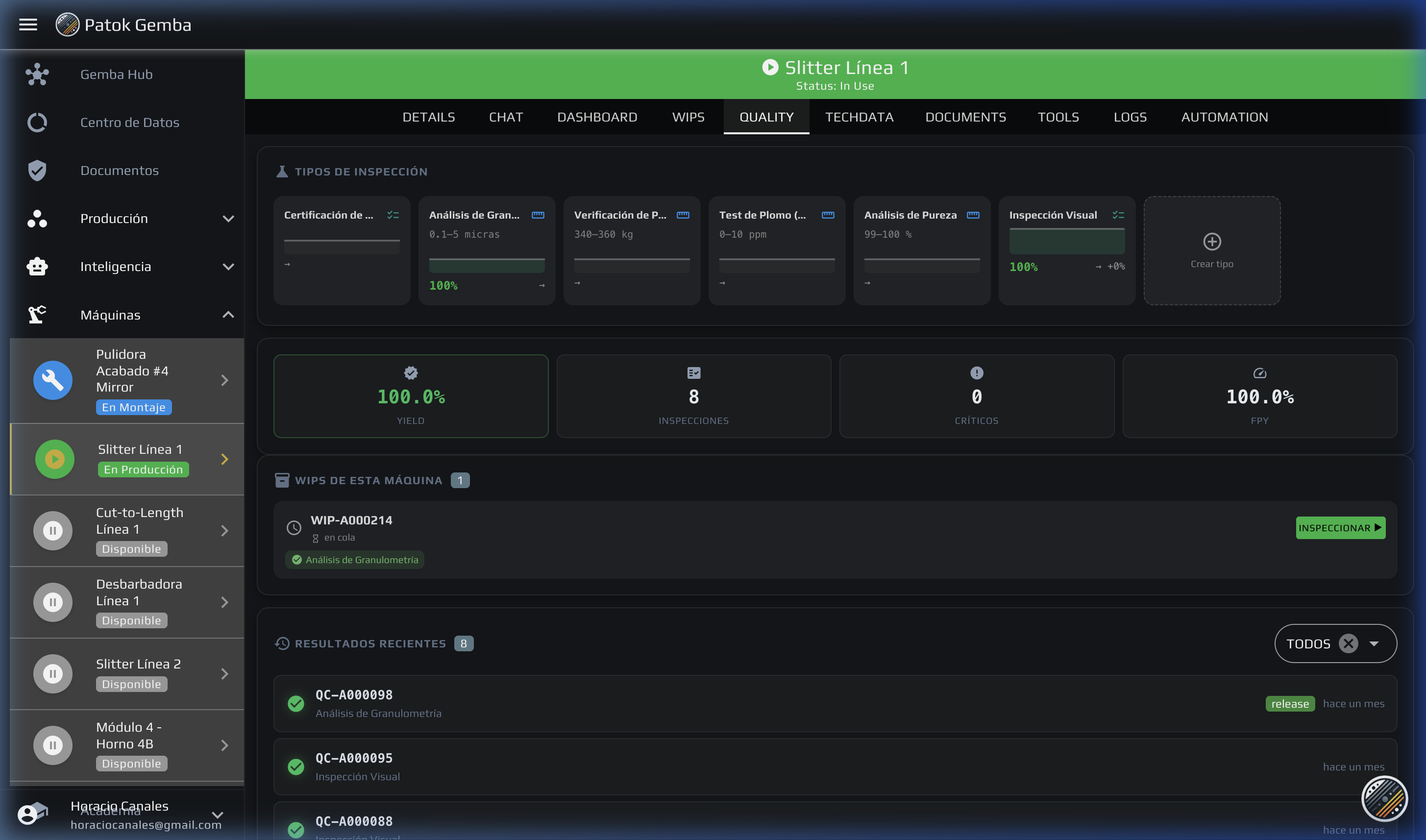This screenshot has width=1426, height=840.
Task: Open the floating assistant icon bottom-right
Action: click(x=1384, y=798)
